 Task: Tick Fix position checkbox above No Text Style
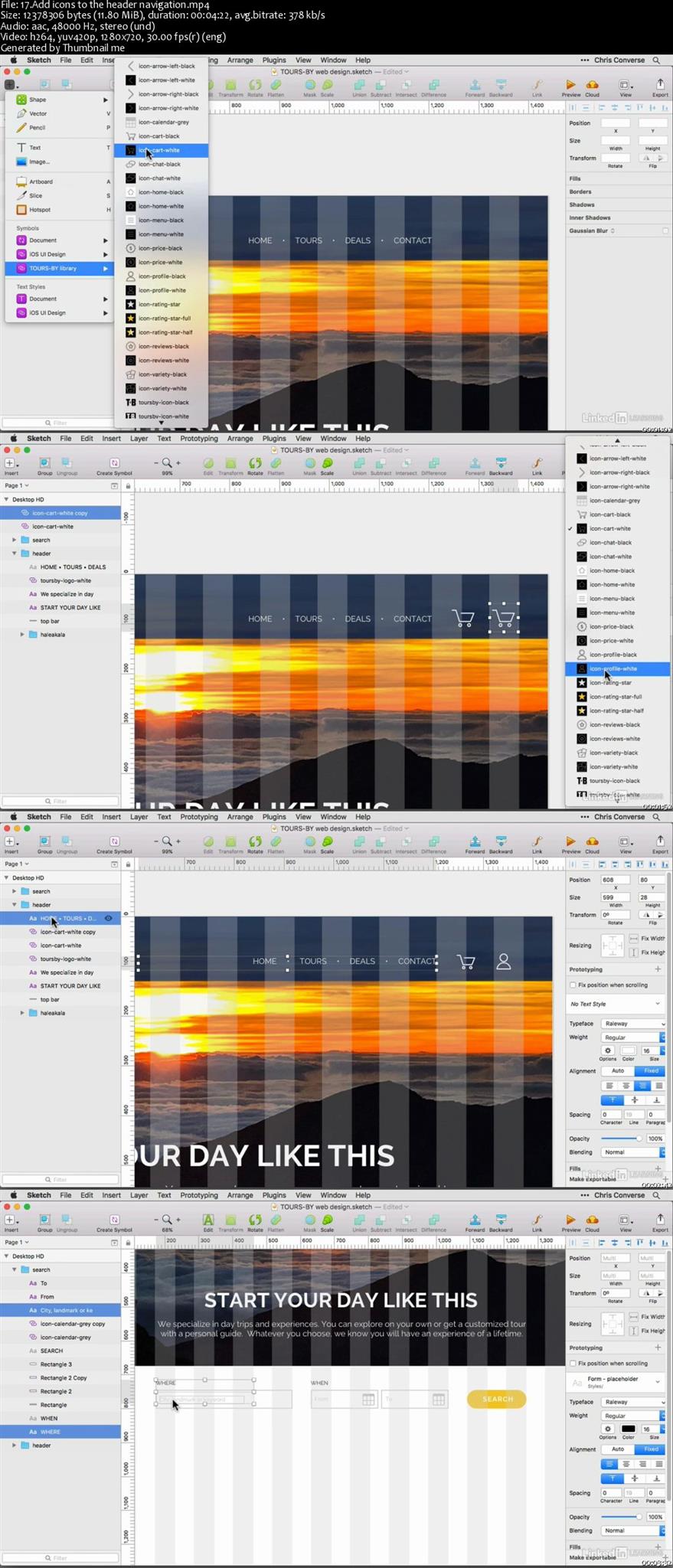(x=573, y=985)
